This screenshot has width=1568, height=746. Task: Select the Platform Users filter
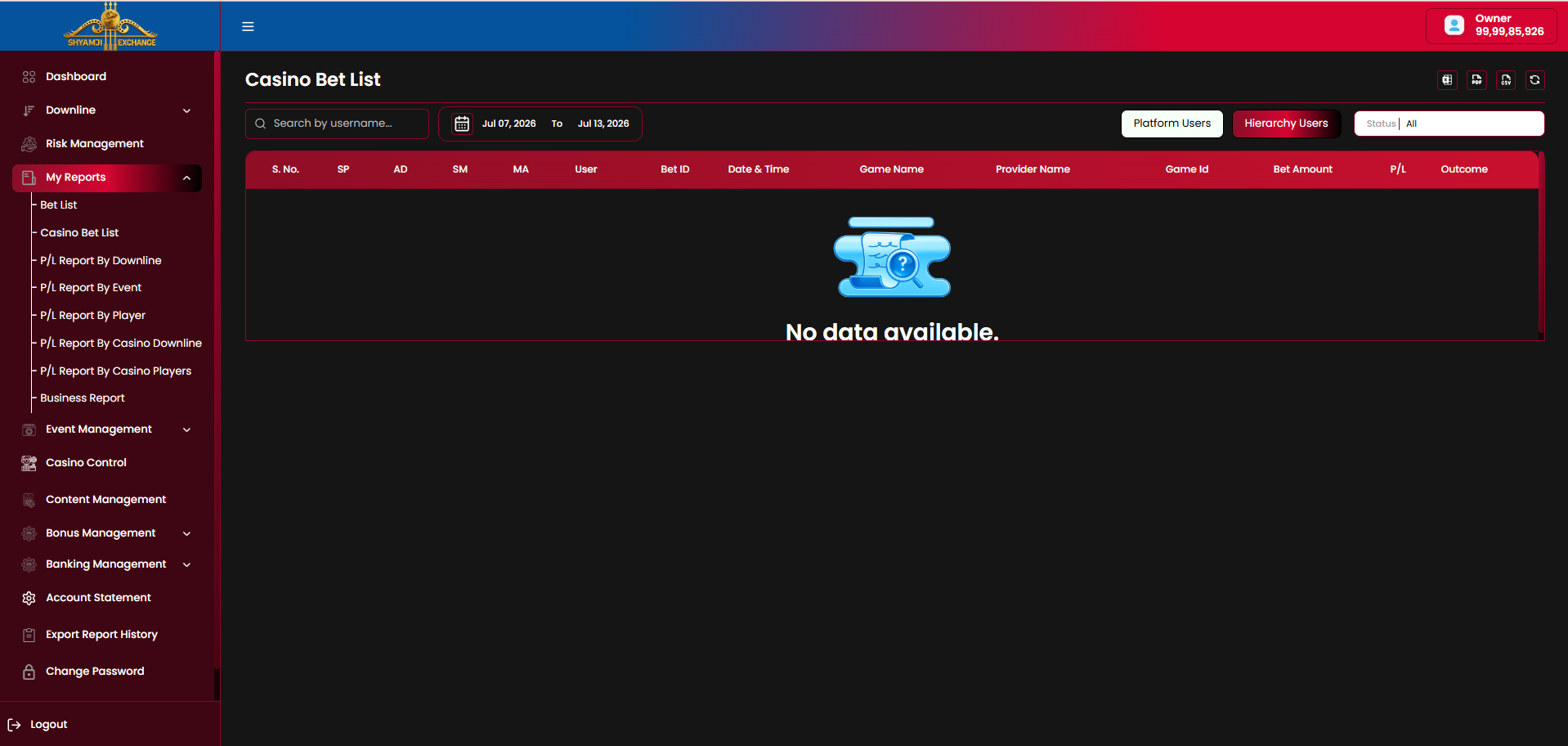(1172, 124)
